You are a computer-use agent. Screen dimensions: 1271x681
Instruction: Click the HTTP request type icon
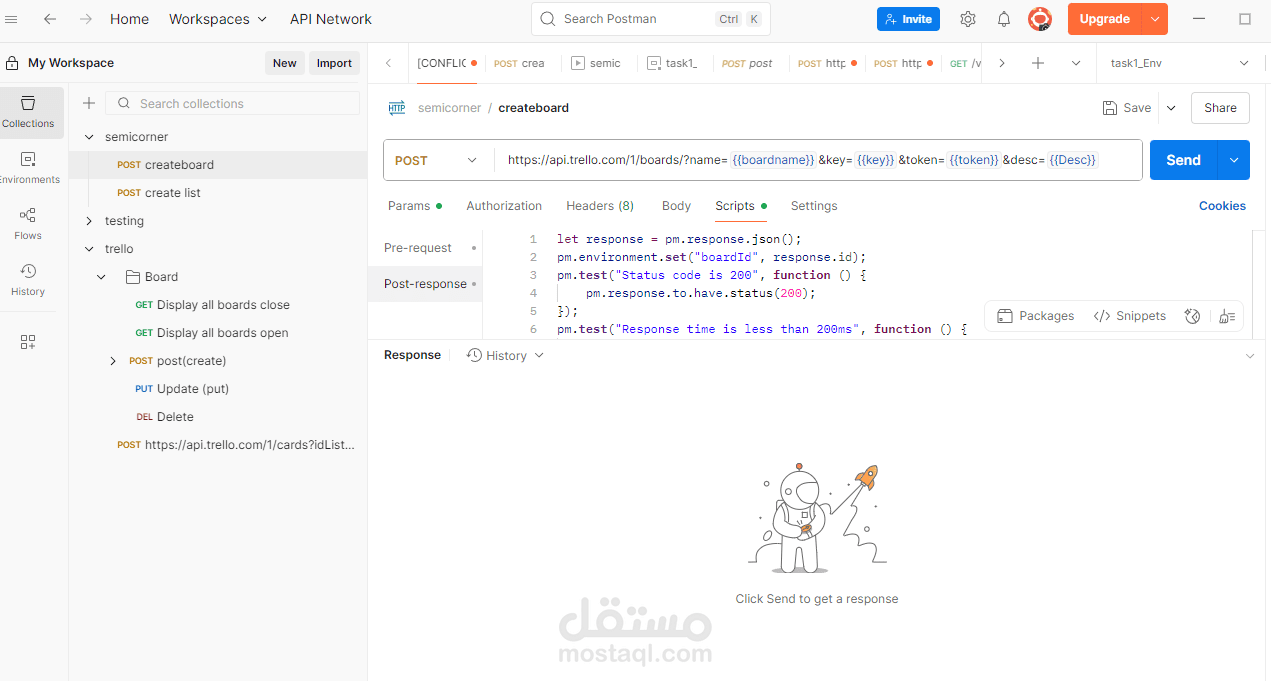coord(397,108)
